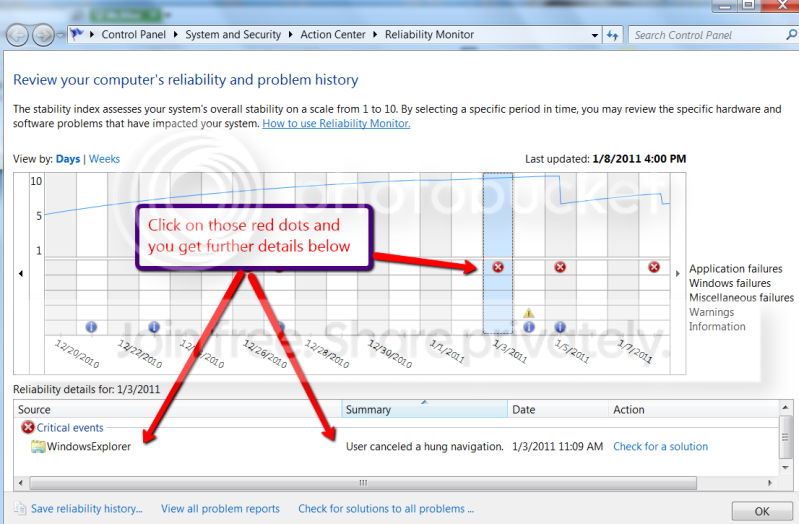This screenshot has height=524, width=799.
Task: Click the Critical events red X icon
Action: pos(28,427)
